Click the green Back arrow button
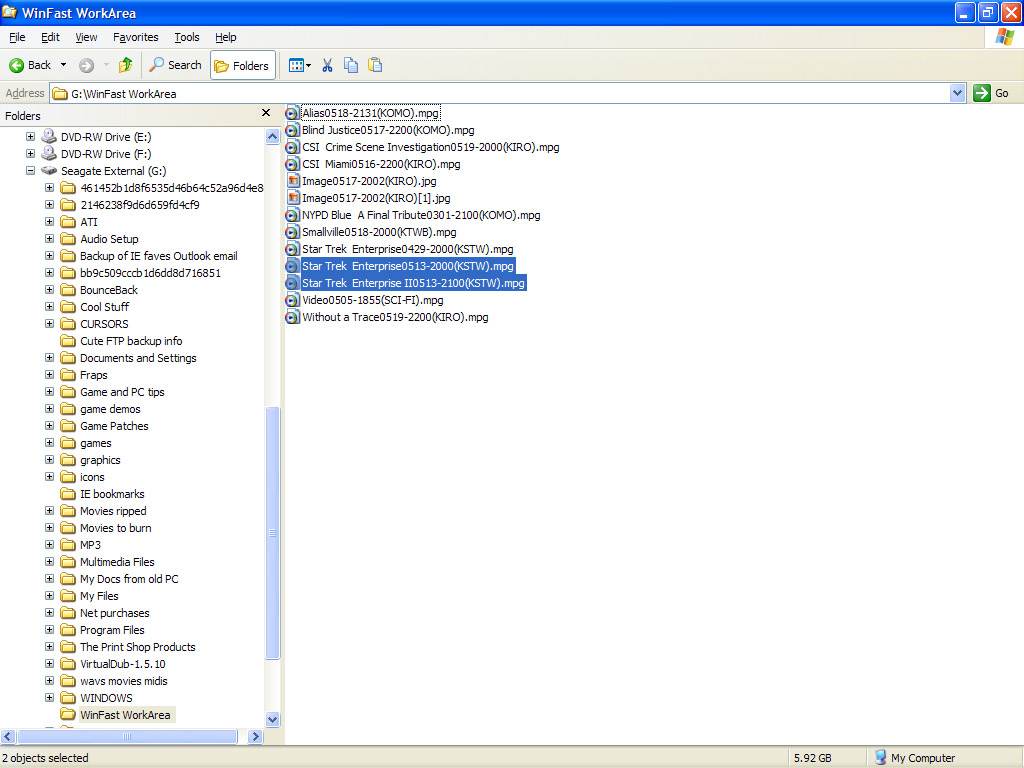1024x768 pixels. [30, 65]
